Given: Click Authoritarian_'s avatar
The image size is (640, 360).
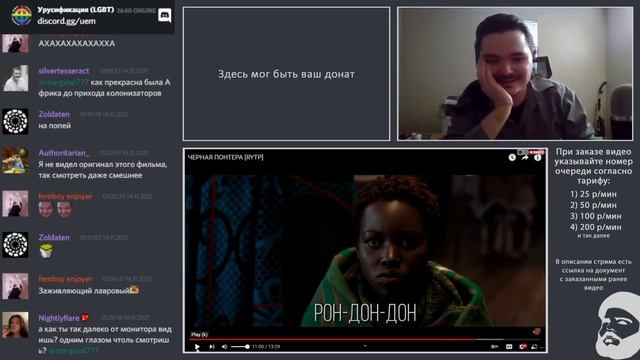Looking at the screenshot, I should pos(16,160).
